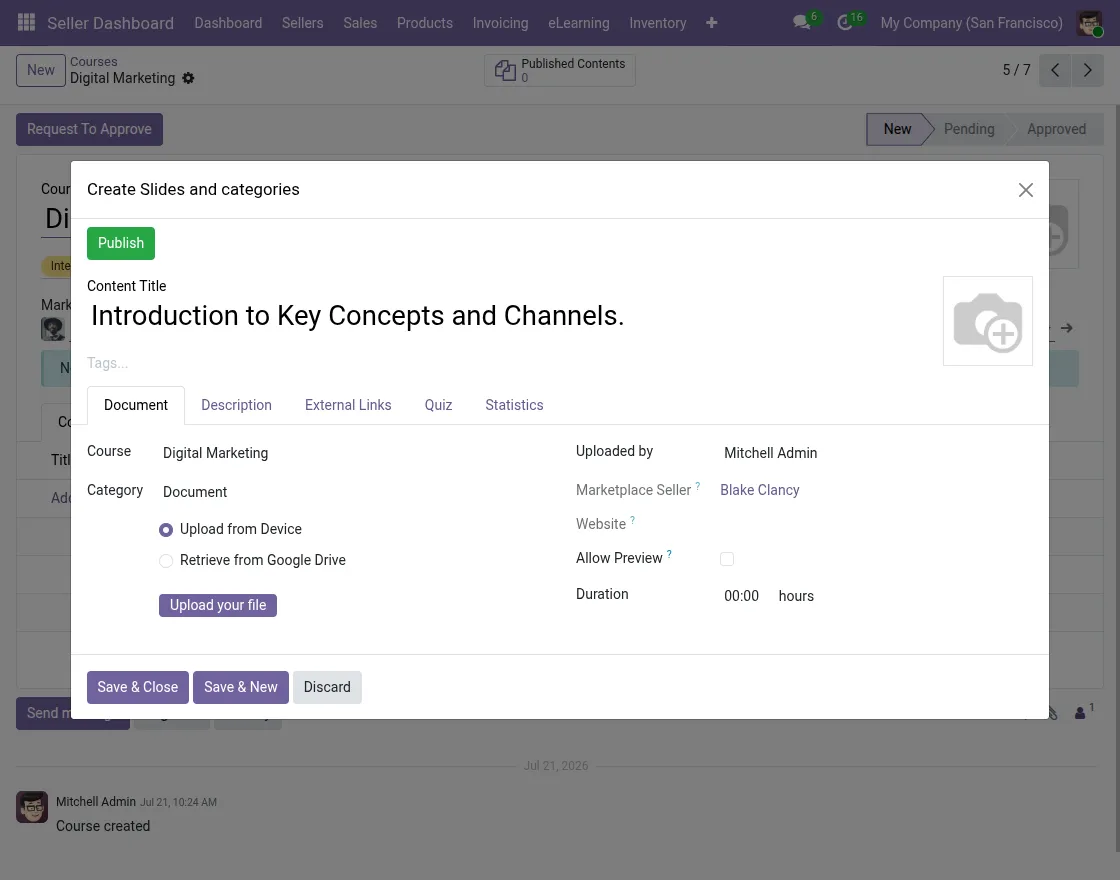Image resolution: width=1120 pixels, height=880 pixels.
Task: Select Retrieve from Google Drive option
Action: [166, 561]
